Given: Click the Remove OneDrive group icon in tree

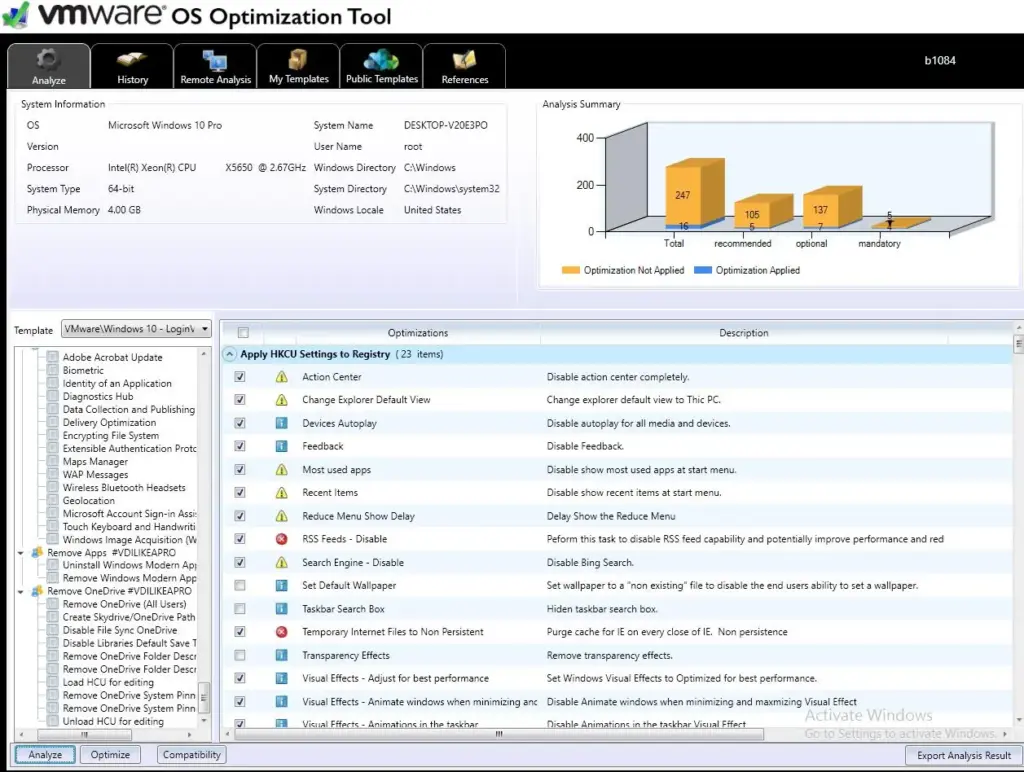Looking at the screenshot, I should pos(37,591).
